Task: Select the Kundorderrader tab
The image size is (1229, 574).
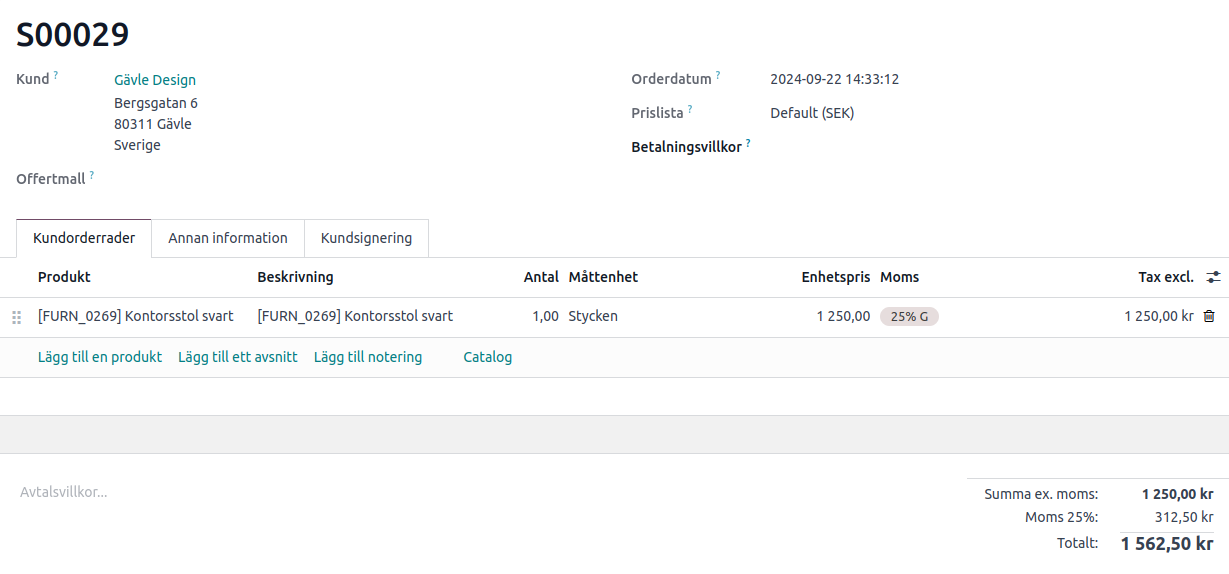Action: (x=84, y=238)
